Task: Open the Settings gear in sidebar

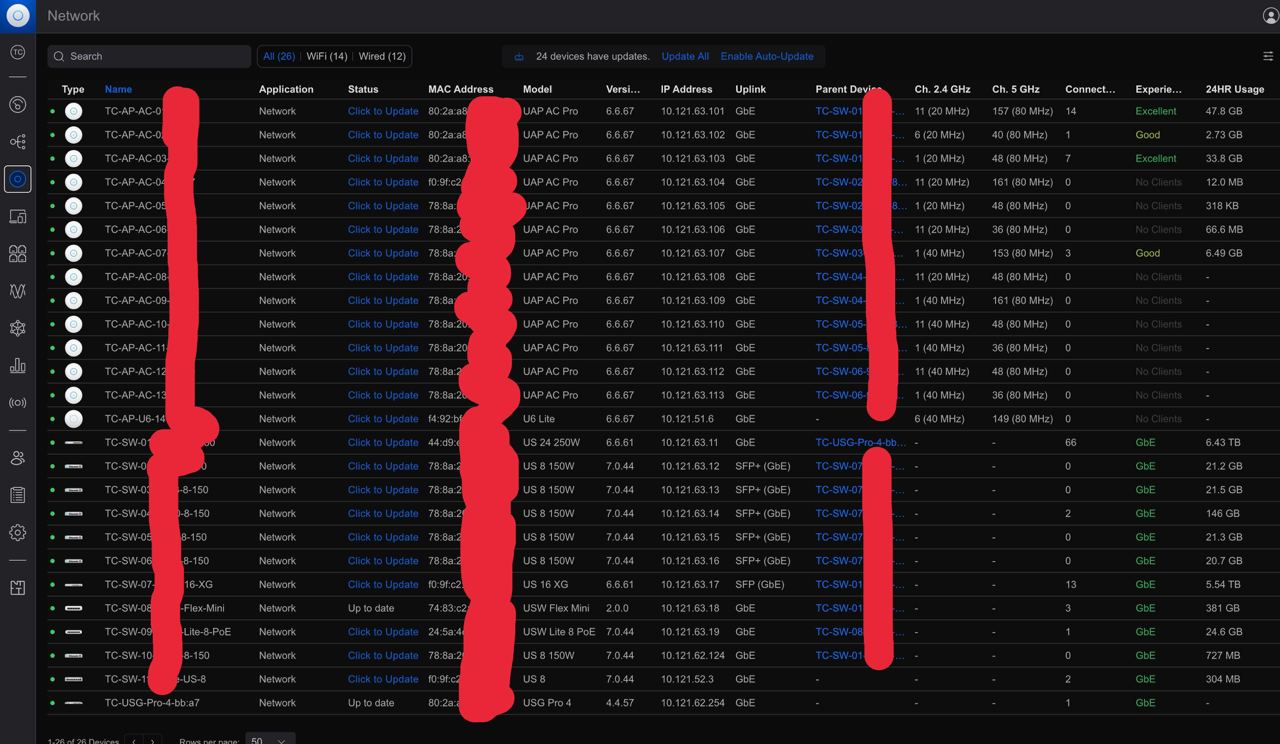Action: [17, 533]
